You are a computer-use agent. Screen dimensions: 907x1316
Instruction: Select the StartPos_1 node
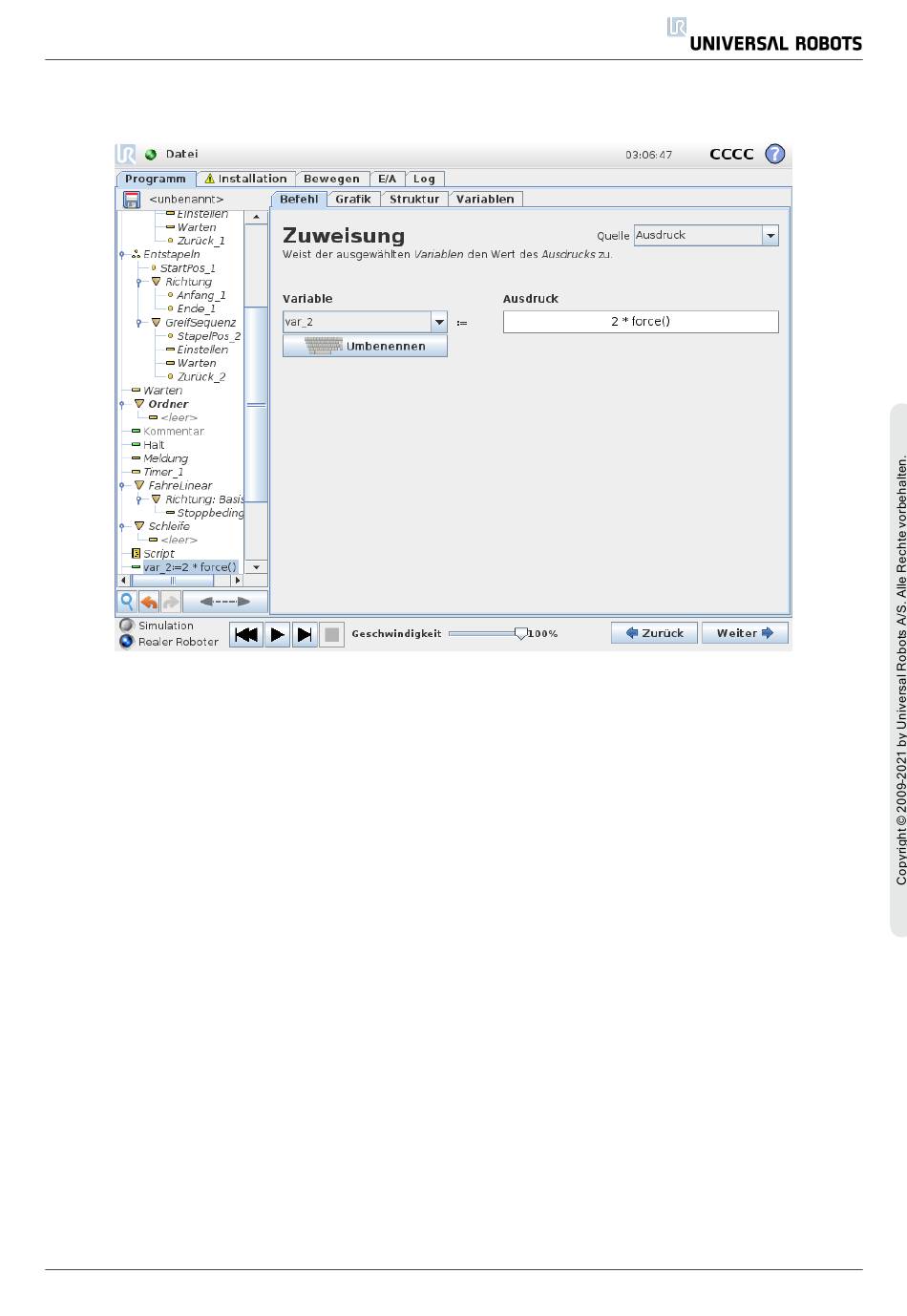tap(187, 268)
